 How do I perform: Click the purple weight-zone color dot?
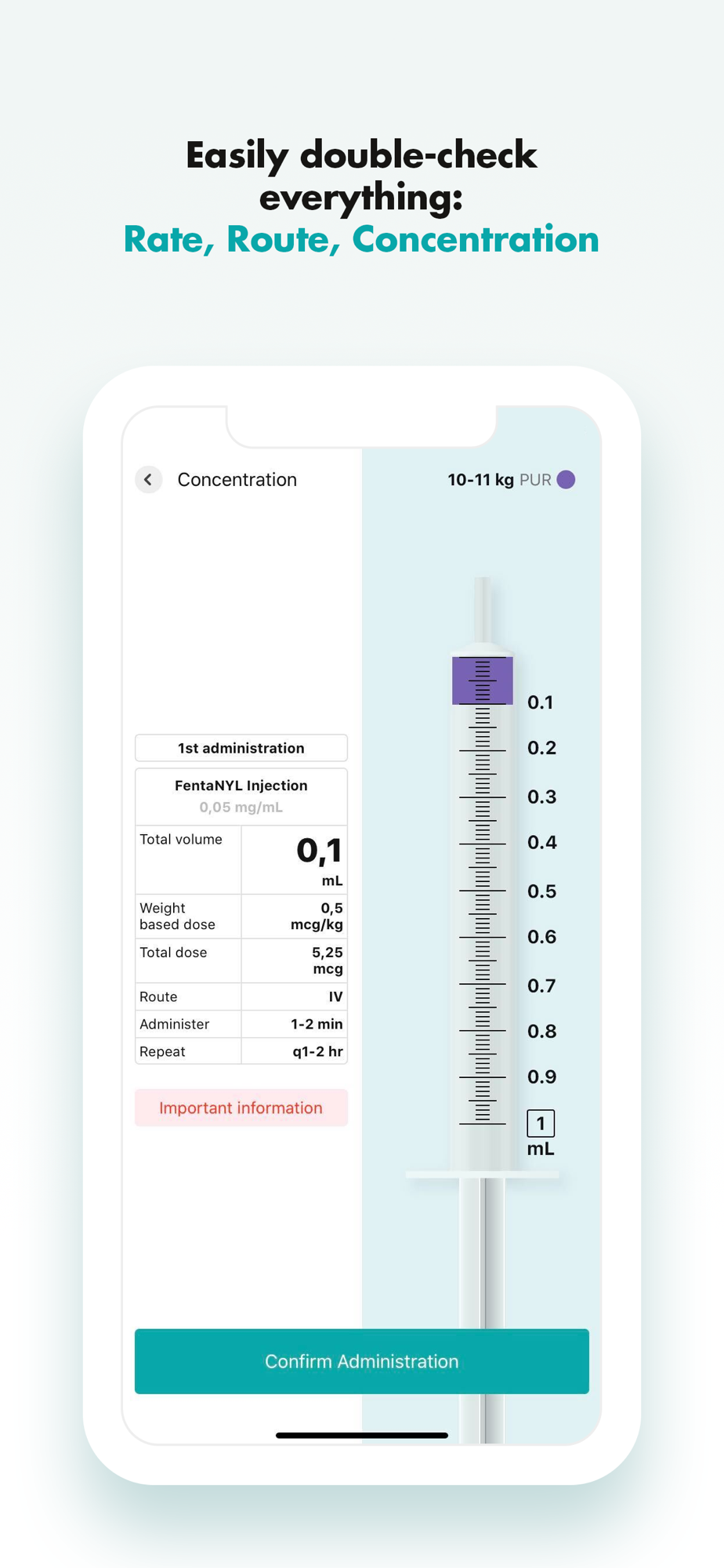[x=566, y=480]
